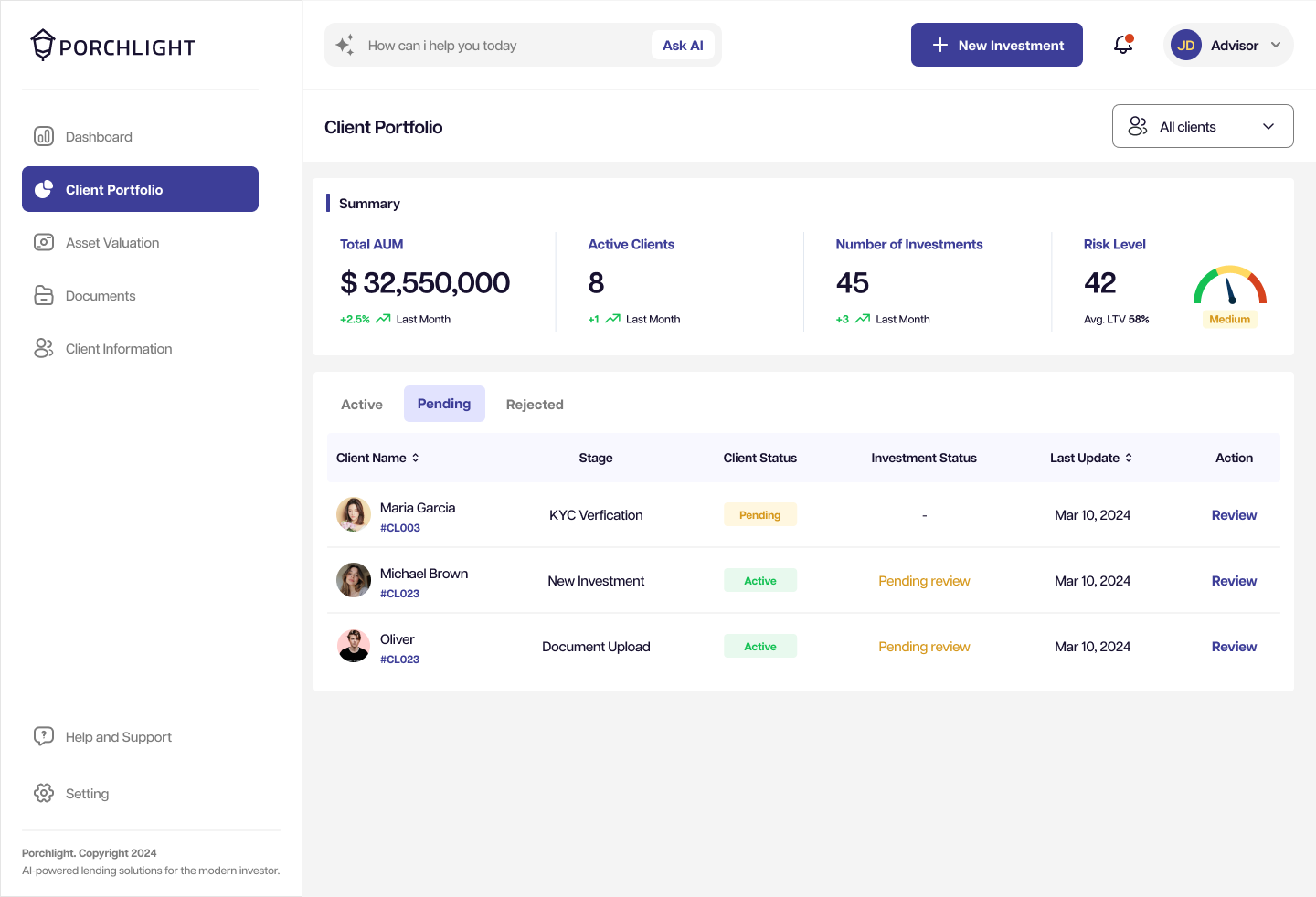
Task: Click the Porchlight logo icon
Action: (43, 46)
